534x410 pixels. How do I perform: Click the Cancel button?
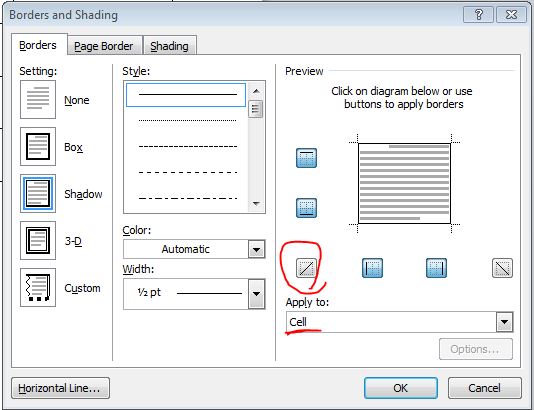click(x=485, y=388)
